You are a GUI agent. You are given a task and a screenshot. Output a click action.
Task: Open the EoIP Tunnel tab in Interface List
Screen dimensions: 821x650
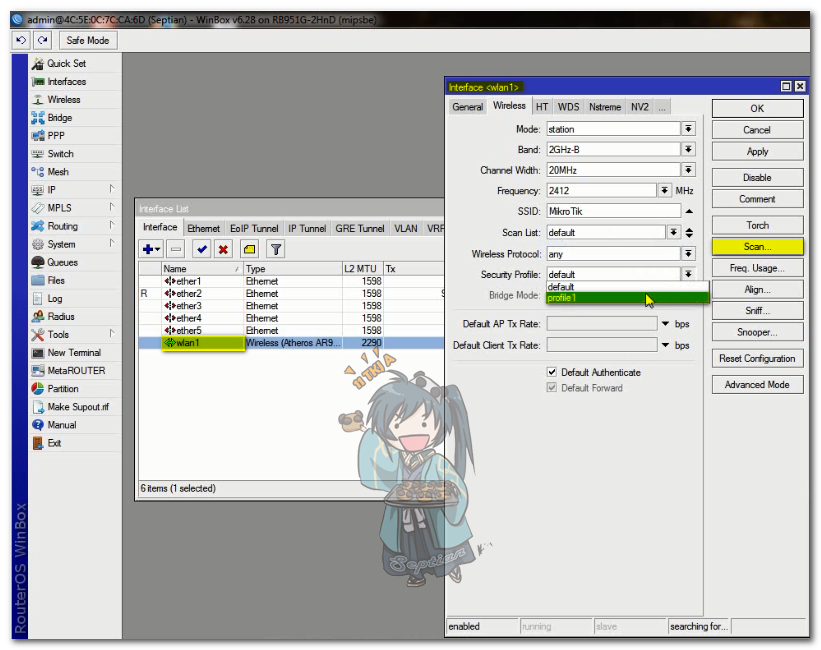254,228
